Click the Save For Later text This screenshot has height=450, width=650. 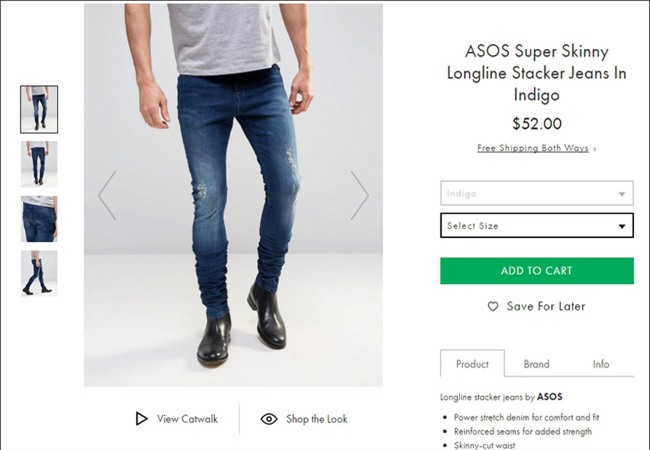[x=546, y=307]
